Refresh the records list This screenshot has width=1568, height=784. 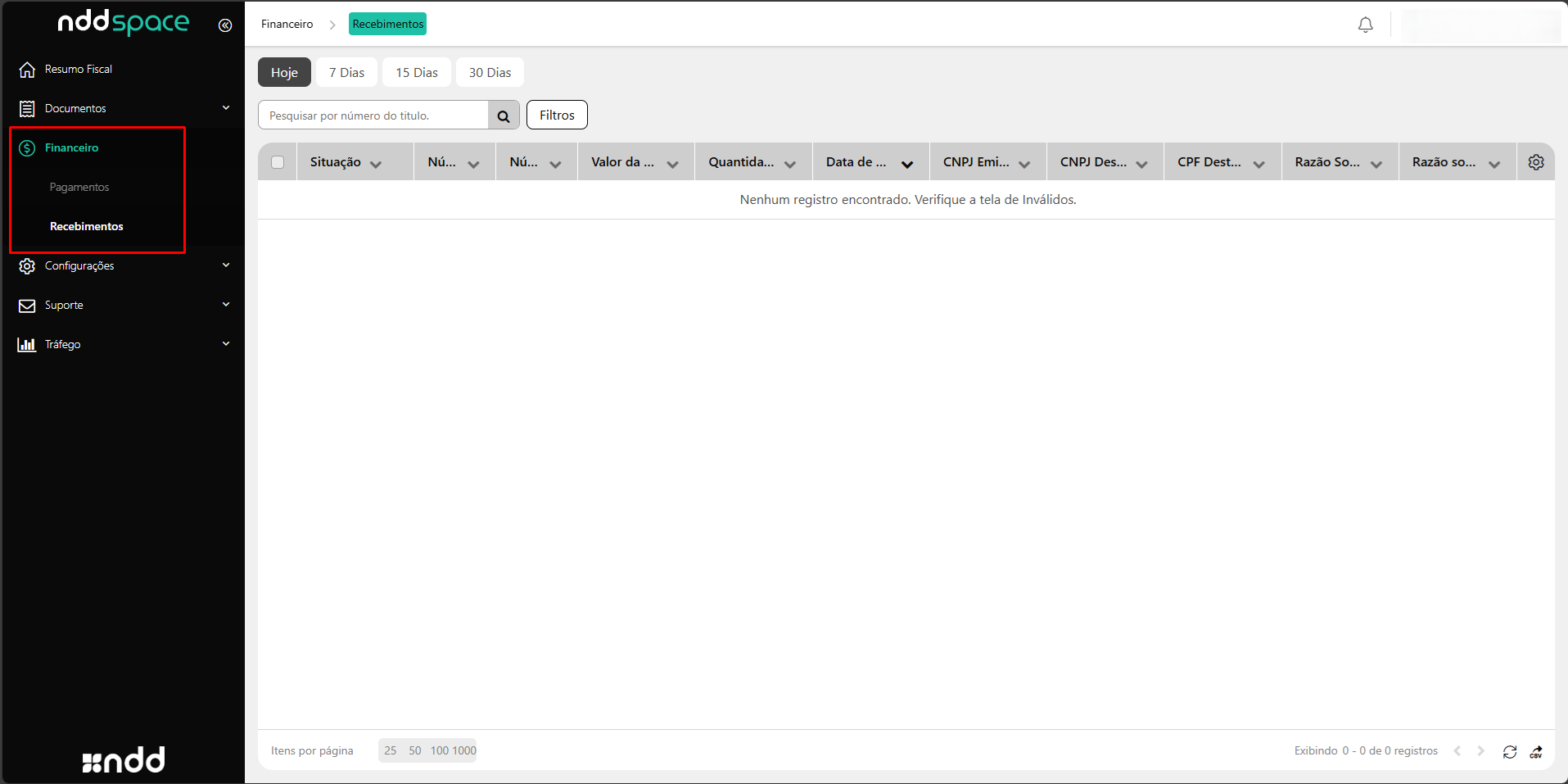(1509, 751)
